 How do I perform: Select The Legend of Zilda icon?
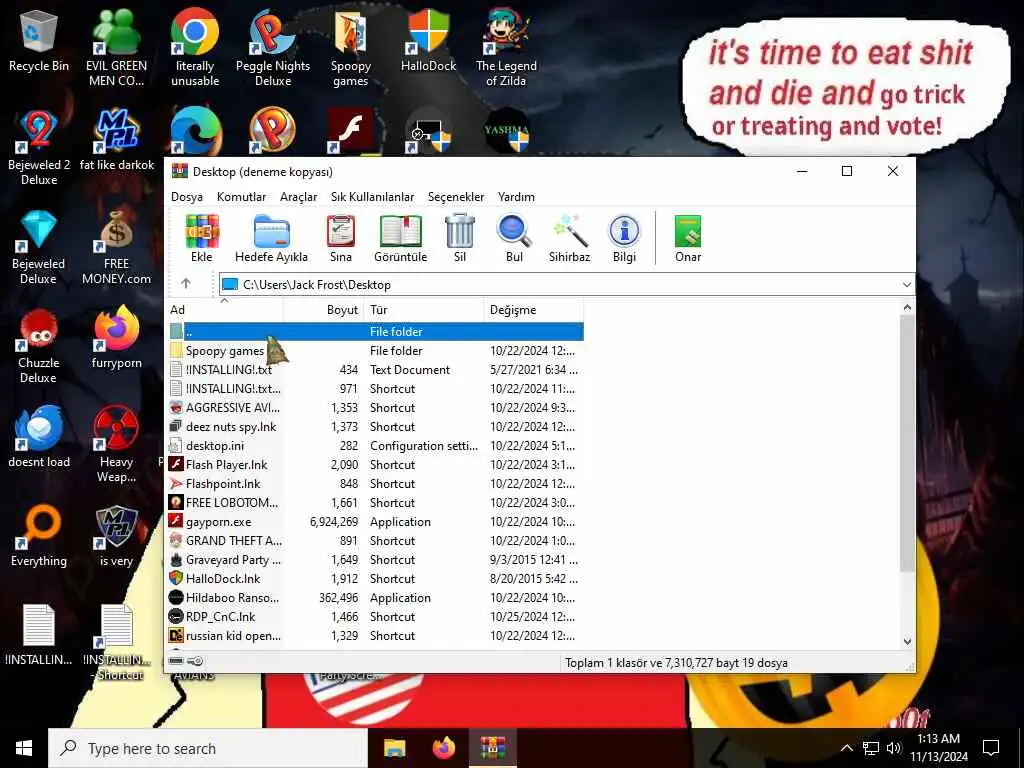506,48
